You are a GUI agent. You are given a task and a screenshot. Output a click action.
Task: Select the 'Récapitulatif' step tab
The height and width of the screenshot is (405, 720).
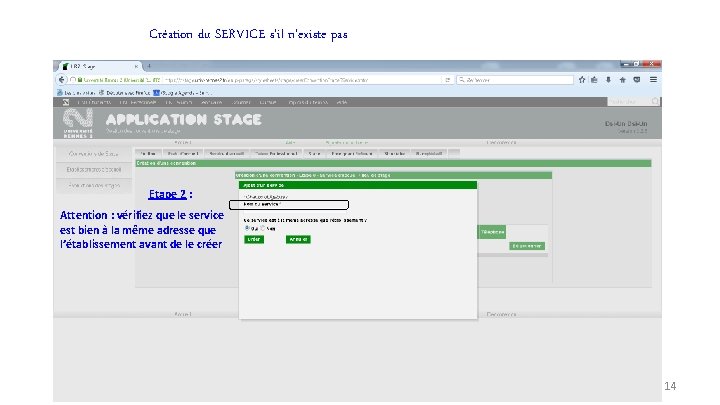point(429,153)
